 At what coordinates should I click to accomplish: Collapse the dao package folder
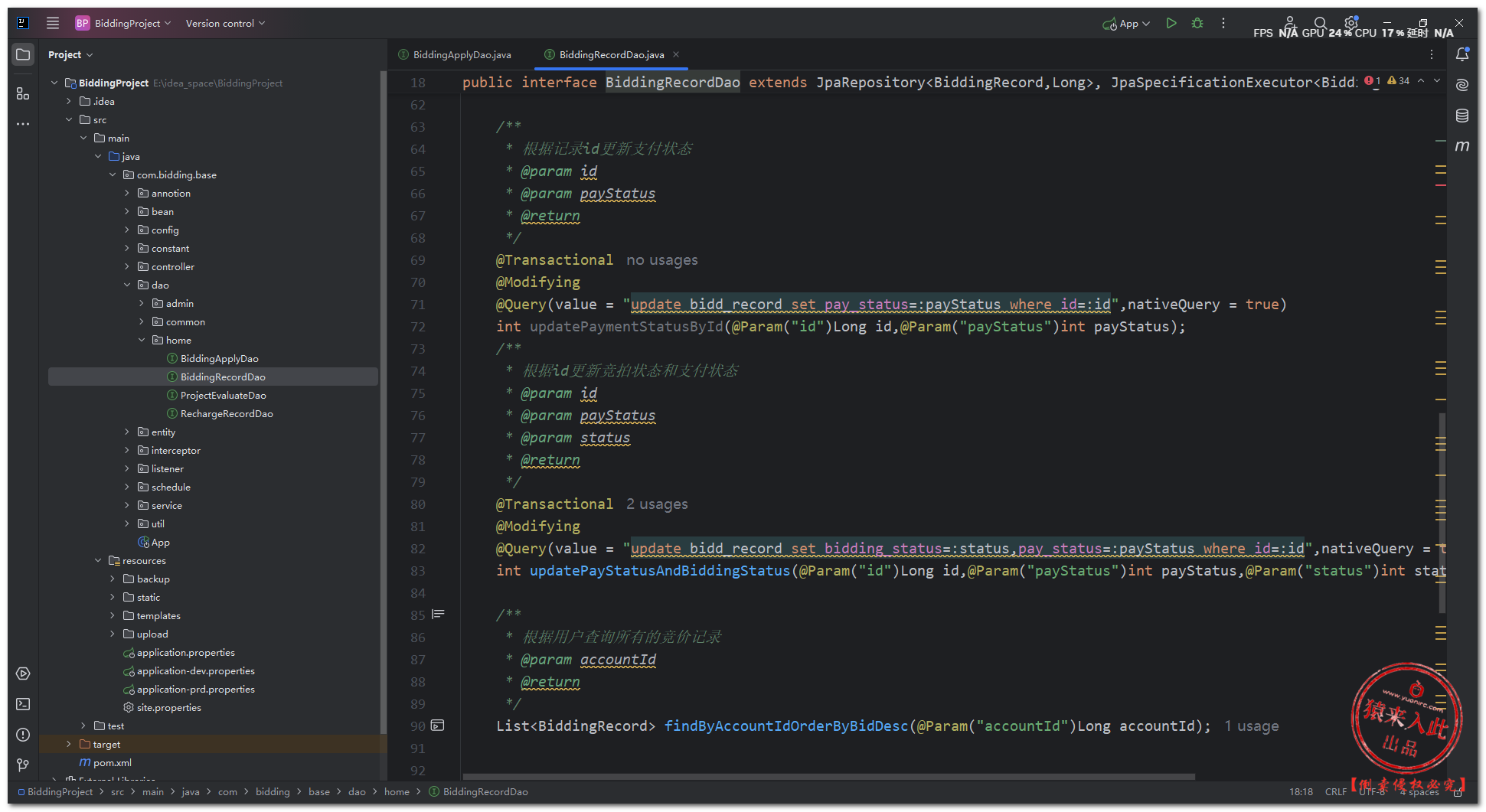[127, 285]
